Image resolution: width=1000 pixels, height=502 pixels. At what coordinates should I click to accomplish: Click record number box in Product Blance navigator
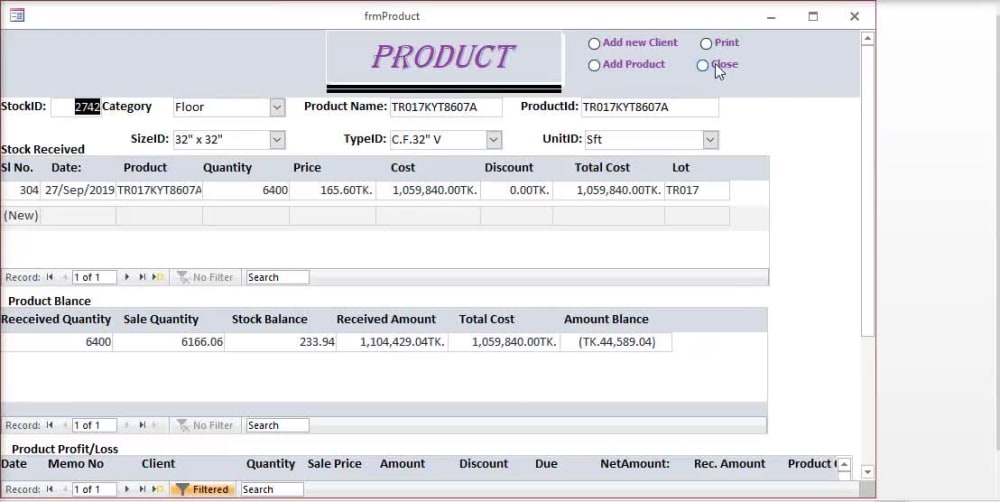coord(94,425)
